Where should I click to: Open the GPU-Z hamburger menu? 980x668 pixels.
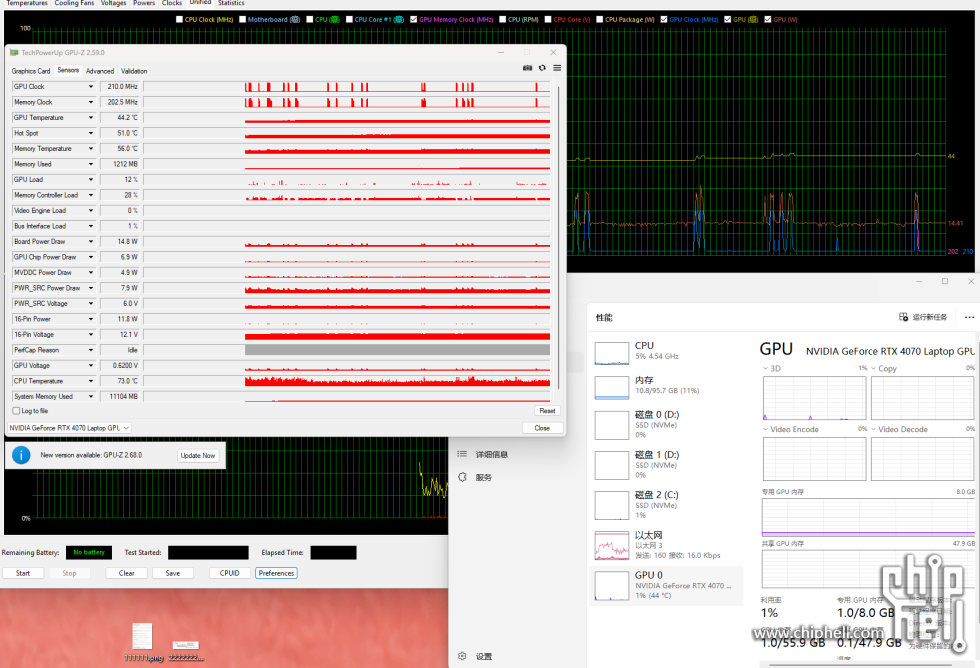pyautogui.click(x=557, y=68)
